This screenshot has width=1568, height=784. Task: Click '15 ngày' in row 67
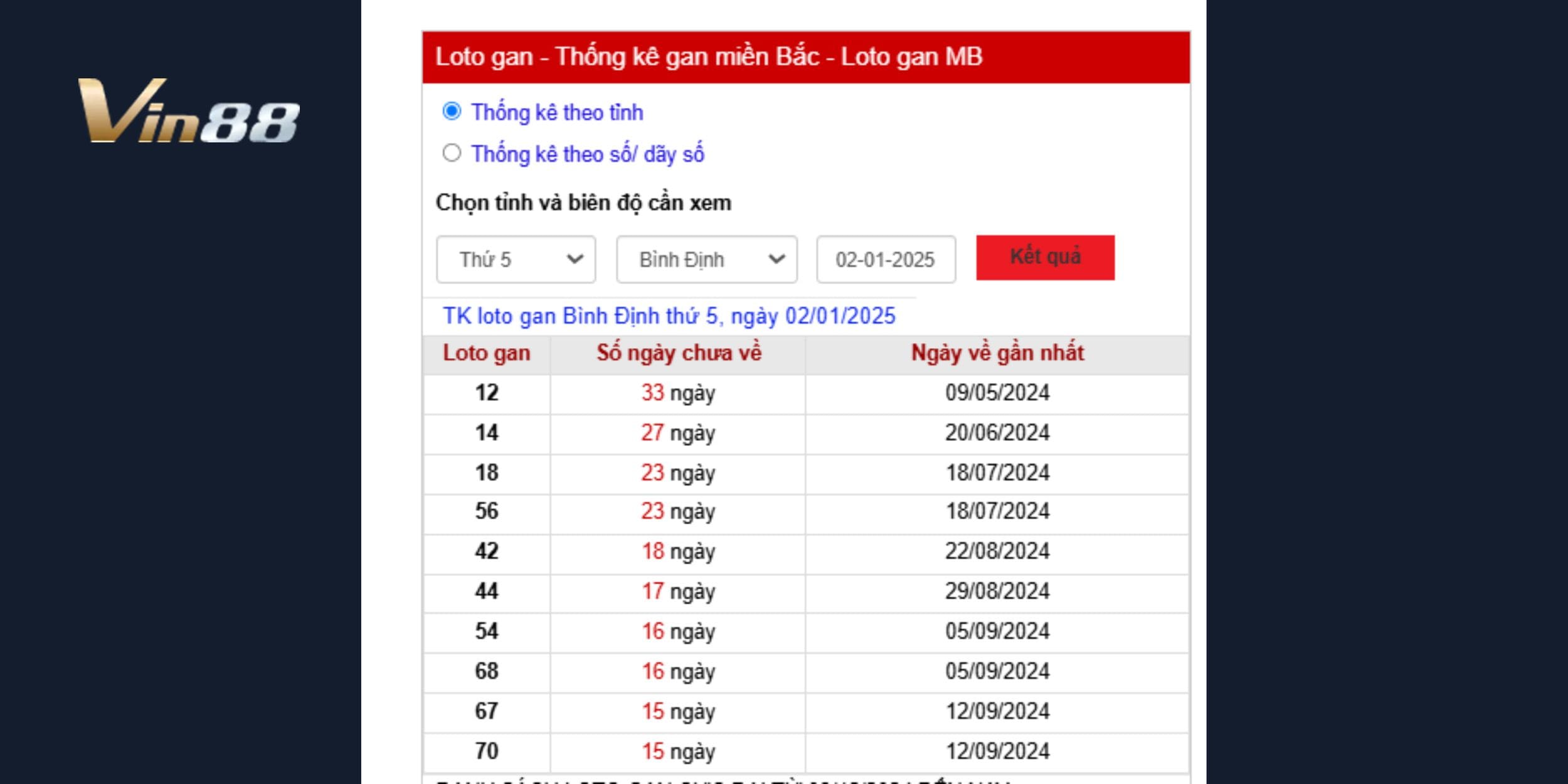click(678, 712)
